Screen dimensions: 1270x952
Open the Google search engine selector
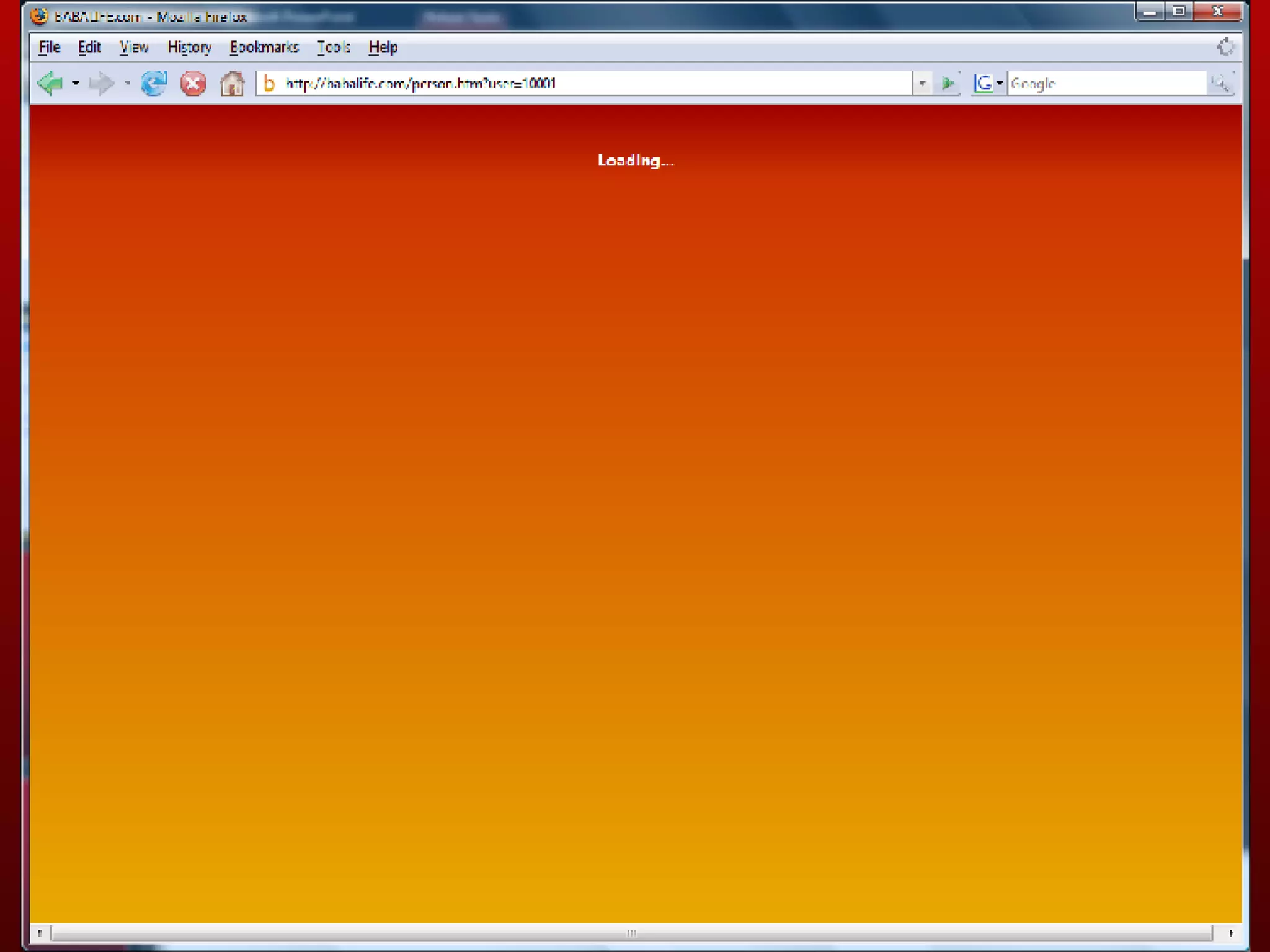pos(988,83)
